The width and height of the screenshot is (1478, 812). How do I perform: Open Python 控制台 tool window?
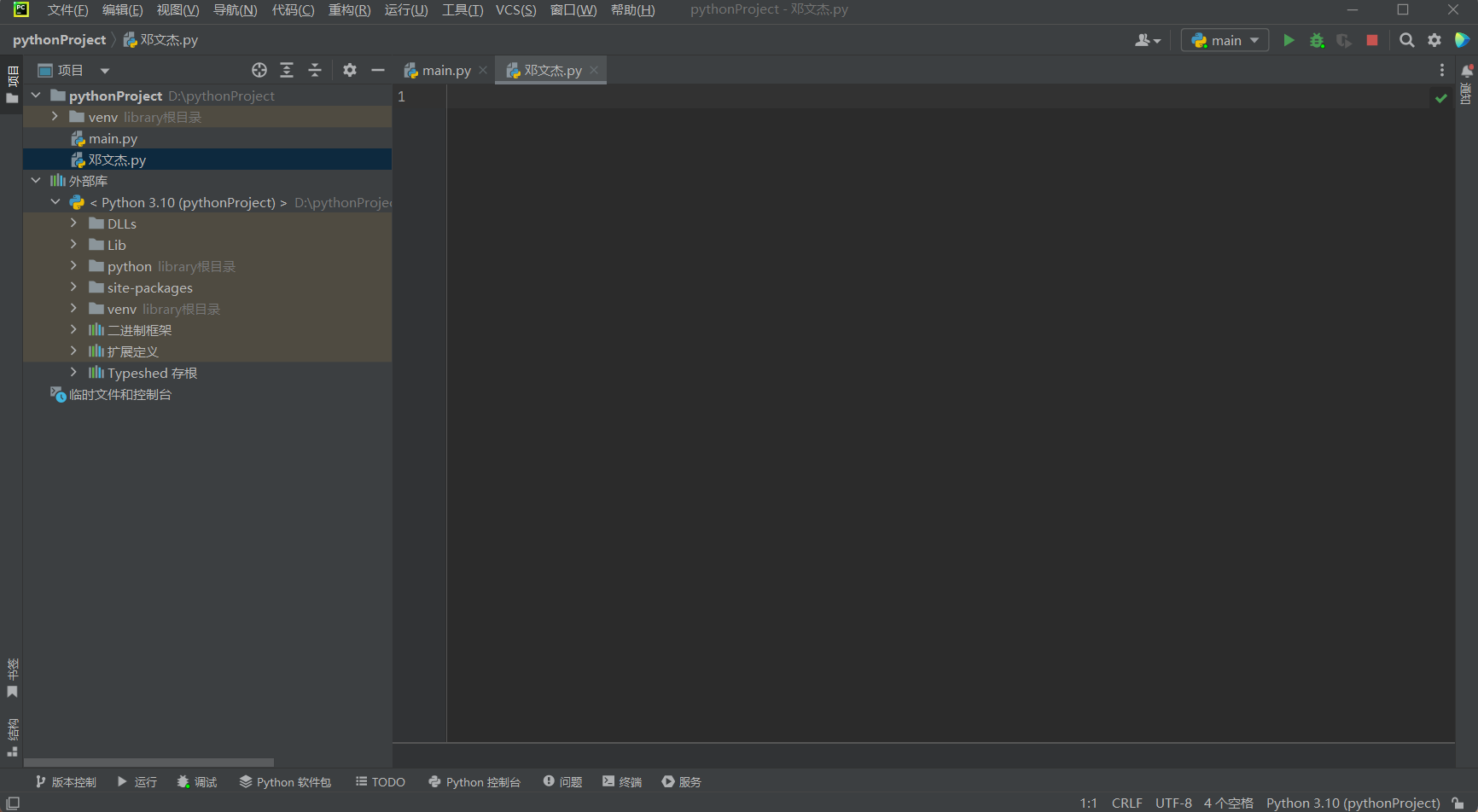click(x=474, y=782)
